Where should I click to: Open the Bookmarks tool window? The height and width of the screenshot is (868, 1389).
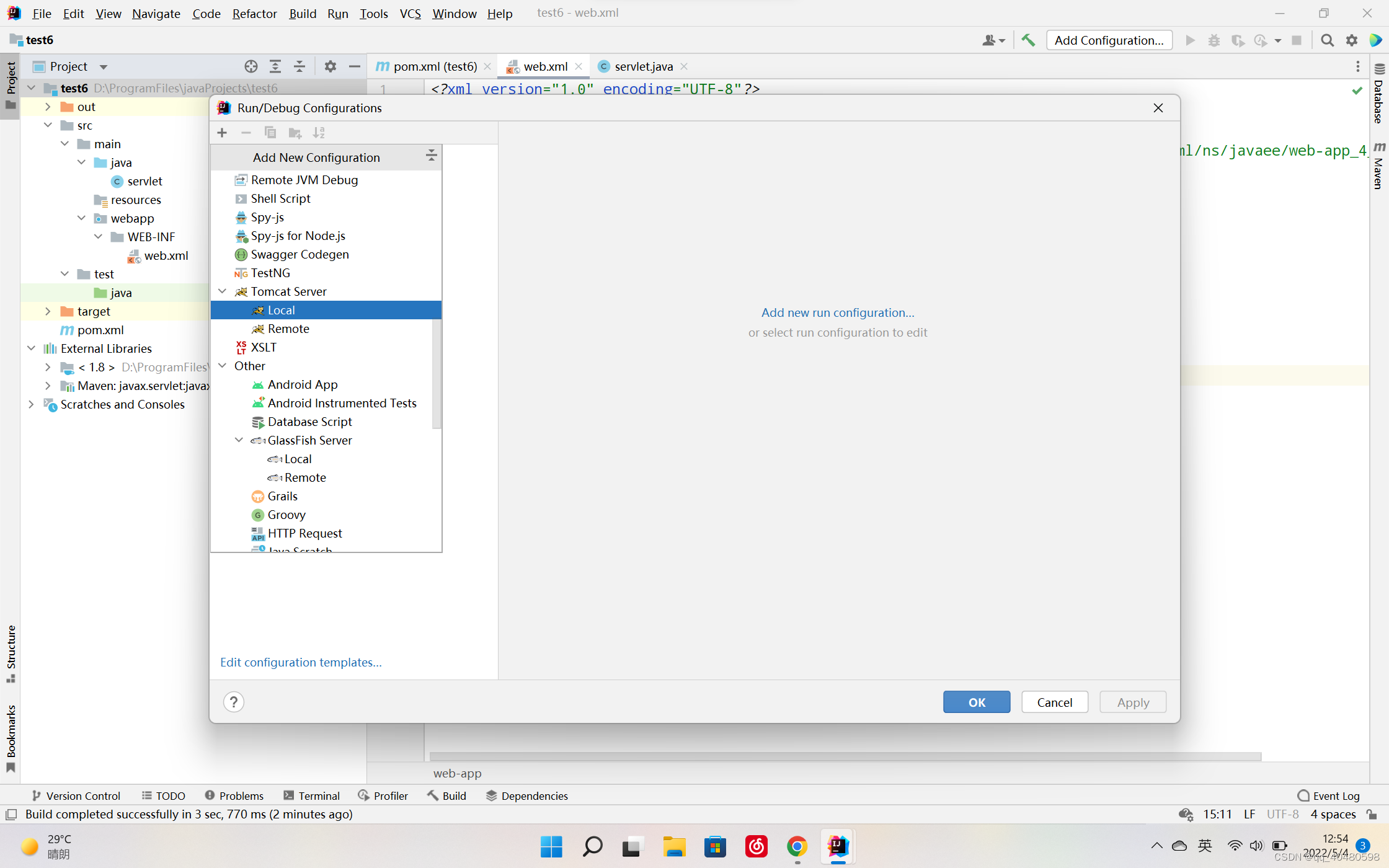coord(11,738)
